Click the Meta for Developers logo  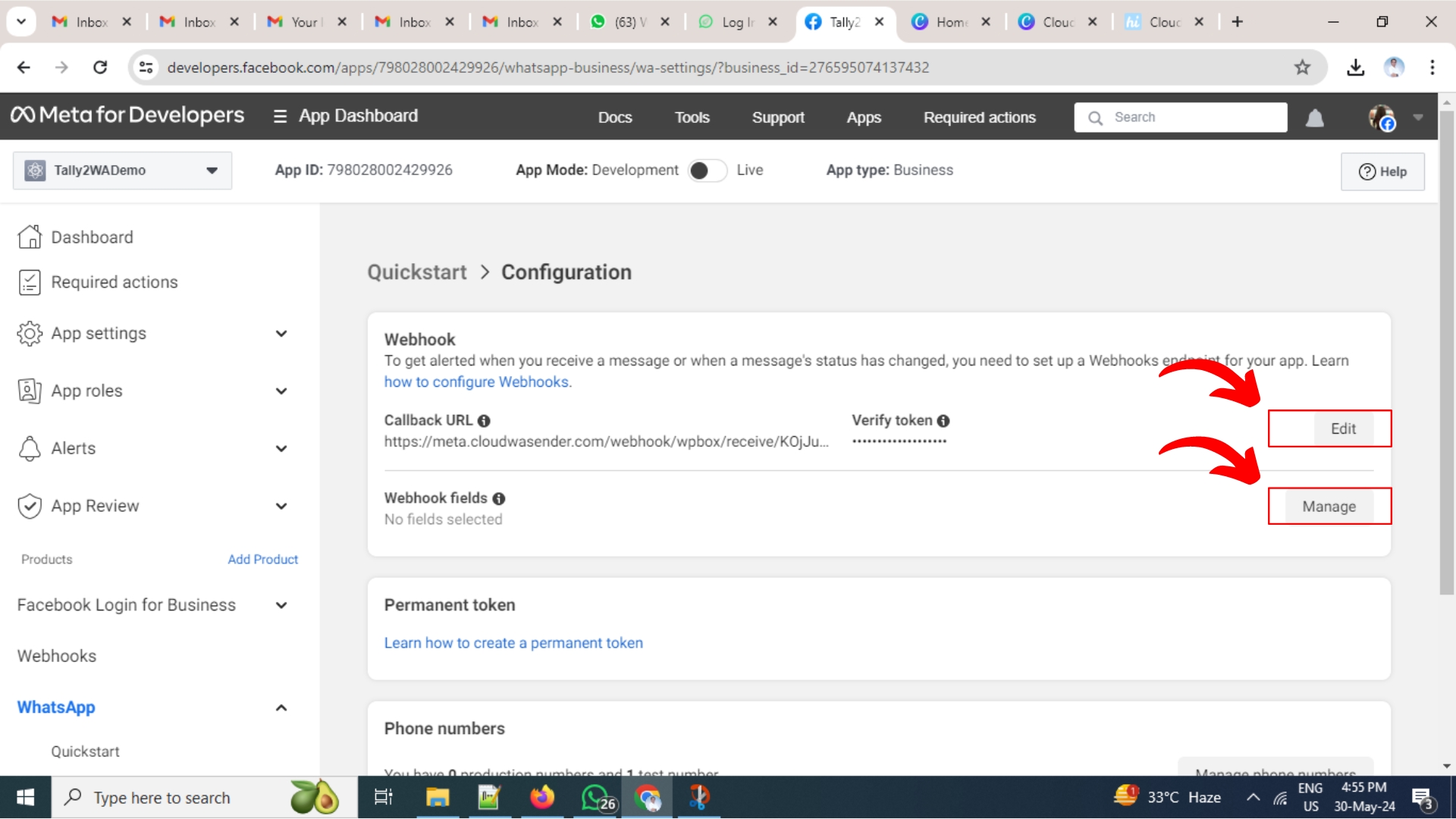(127, 115)
